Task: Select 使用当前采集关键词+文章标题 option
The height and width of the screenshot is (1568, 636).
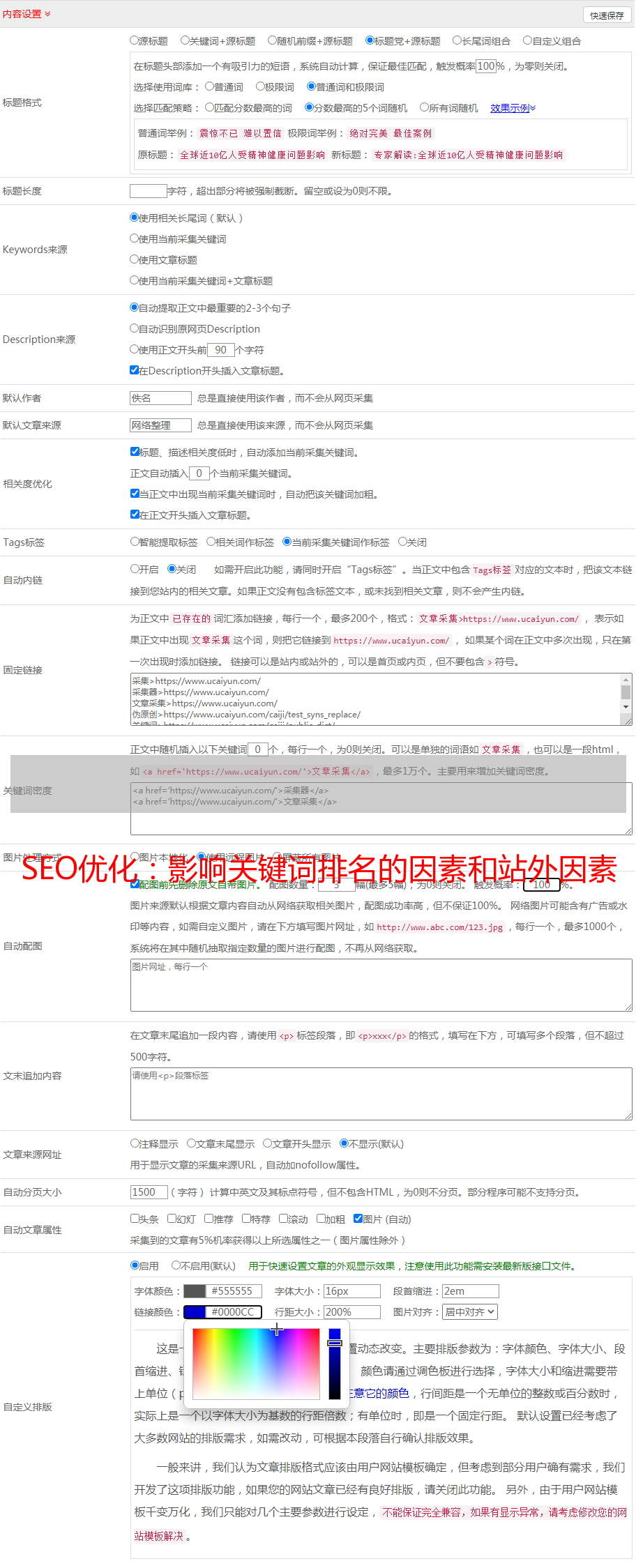Action: (x=135, y=280)
